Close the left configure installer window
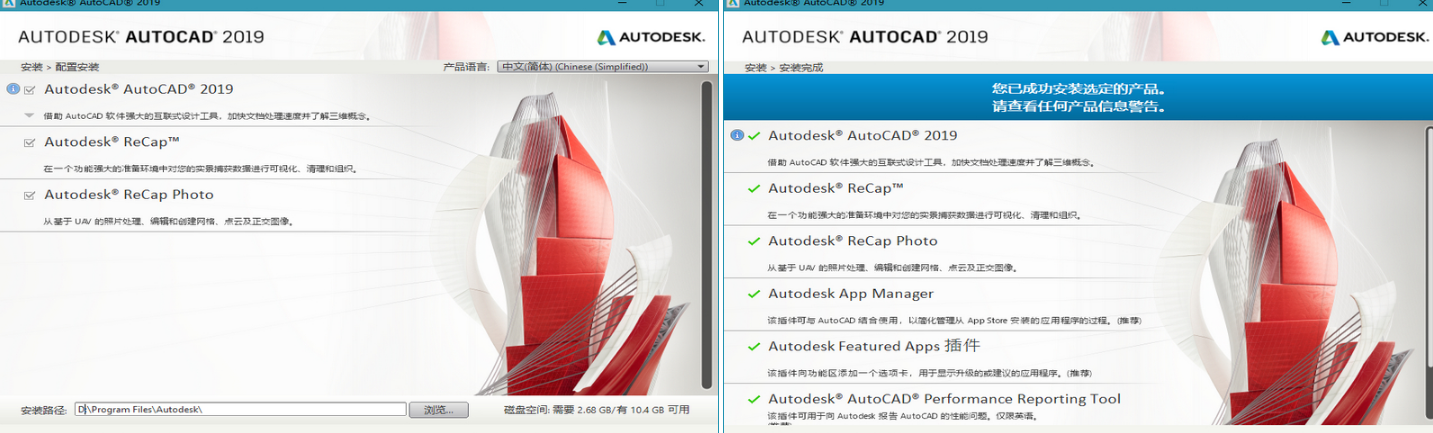This screenshot has width=1433, height=433. 698,4
